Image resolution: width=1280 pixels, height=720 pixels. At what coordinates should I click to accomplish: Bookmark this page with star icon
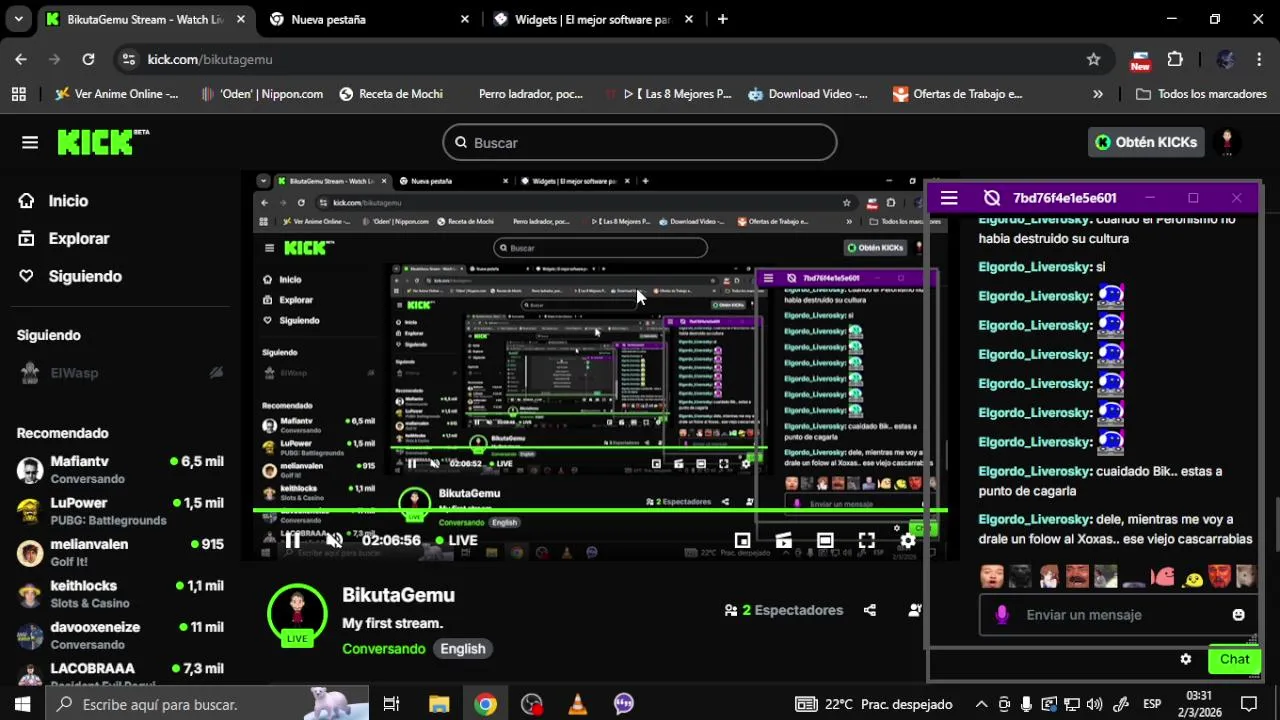(1093, 59)
